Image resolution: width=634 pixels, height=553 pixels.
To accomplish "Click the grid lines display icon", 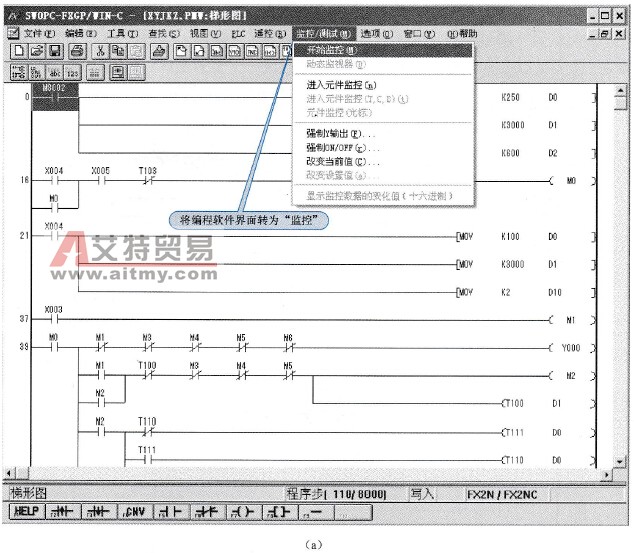I will click(x=95, y=73).
